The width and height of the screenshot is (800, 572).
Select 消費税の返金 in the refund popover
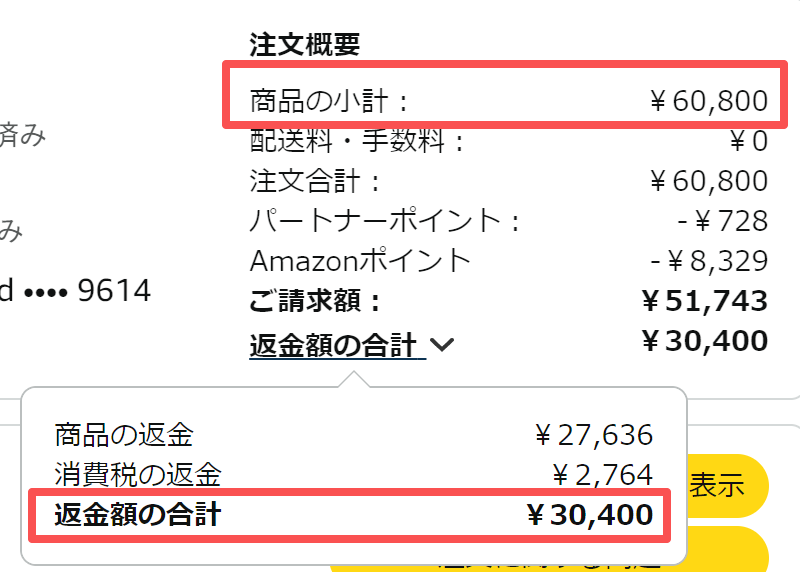pyautogui.click(x=138, y=474)
